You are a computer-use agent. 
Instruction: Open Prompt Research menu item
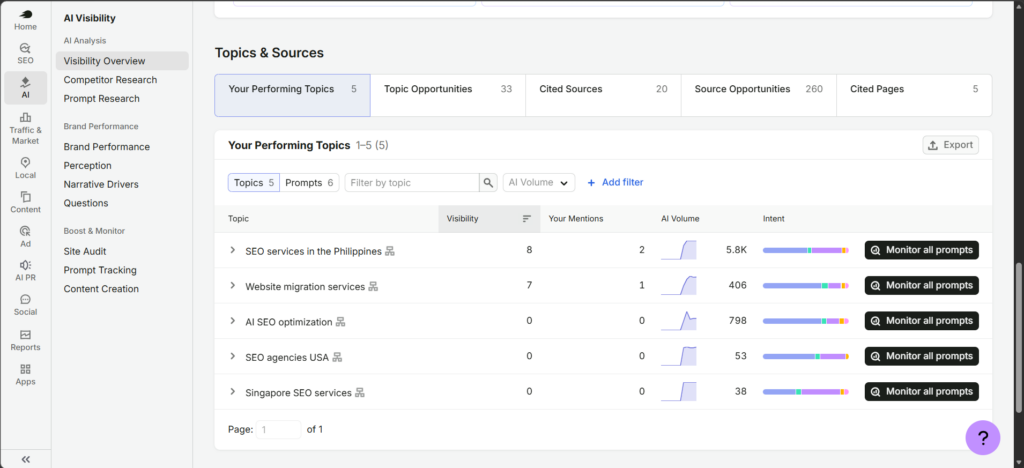[101, 99]
